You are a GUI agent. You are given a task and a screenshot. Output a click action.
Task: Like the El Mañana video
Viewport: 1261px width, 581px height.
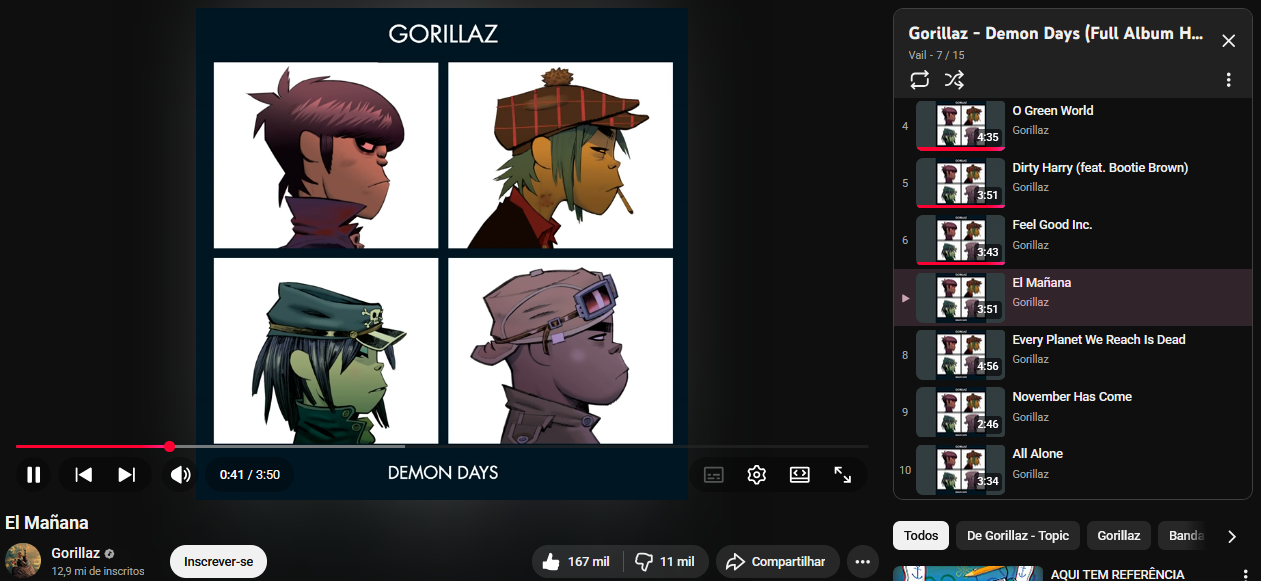point(578,562)
